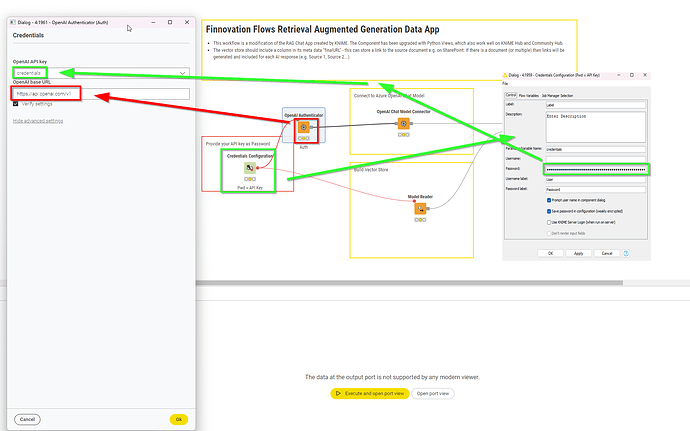Click Cancel in Credentials Configuration dialog

607,253
